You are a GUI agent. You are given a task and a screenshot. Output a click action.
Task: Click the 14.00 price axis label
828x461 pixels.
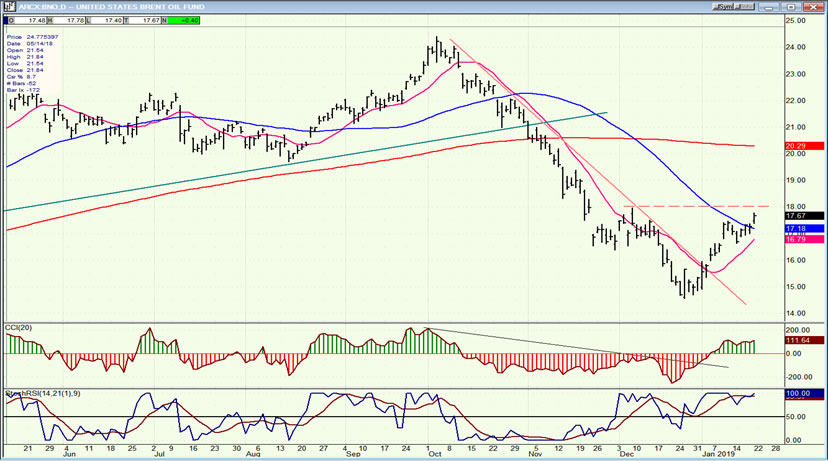pos(796,313)
